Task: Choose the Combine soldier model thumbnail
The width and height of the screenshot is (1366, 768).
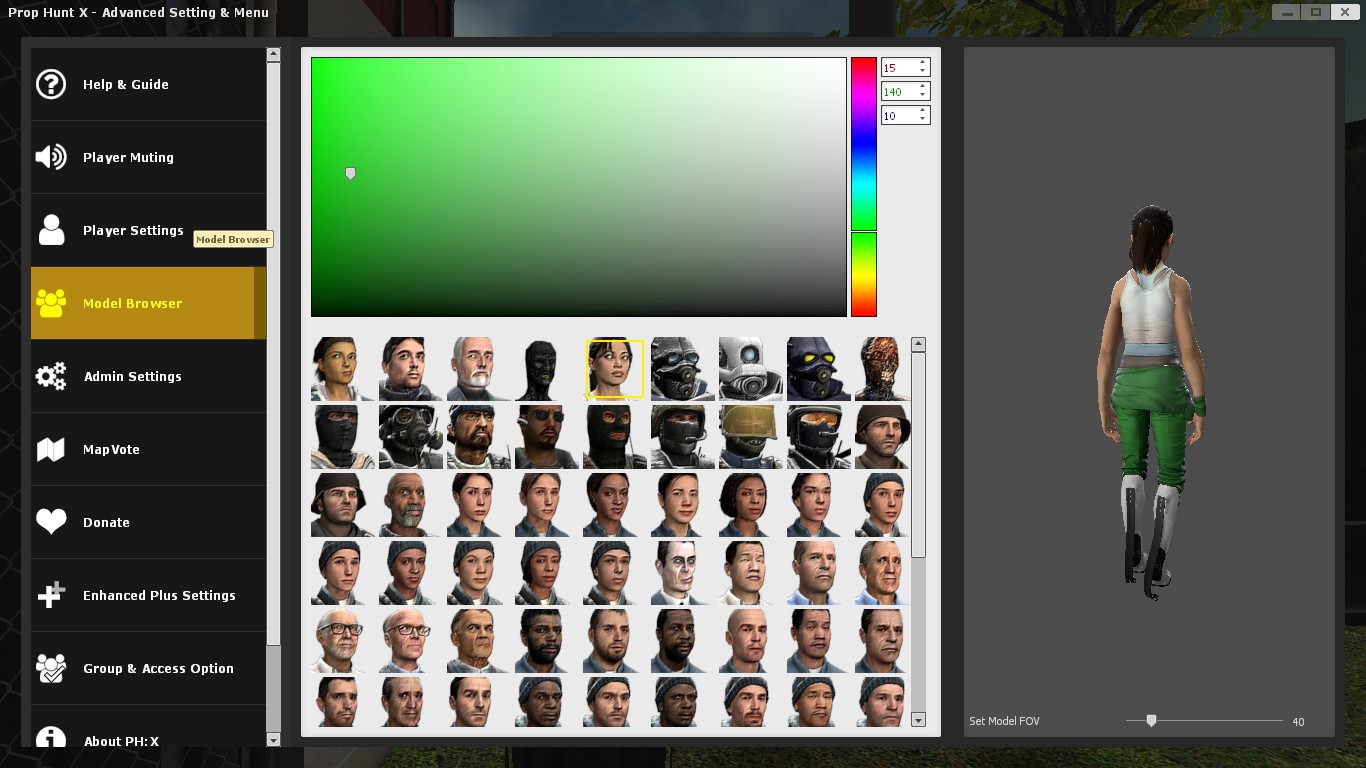Action: click(x=682, y=368)
